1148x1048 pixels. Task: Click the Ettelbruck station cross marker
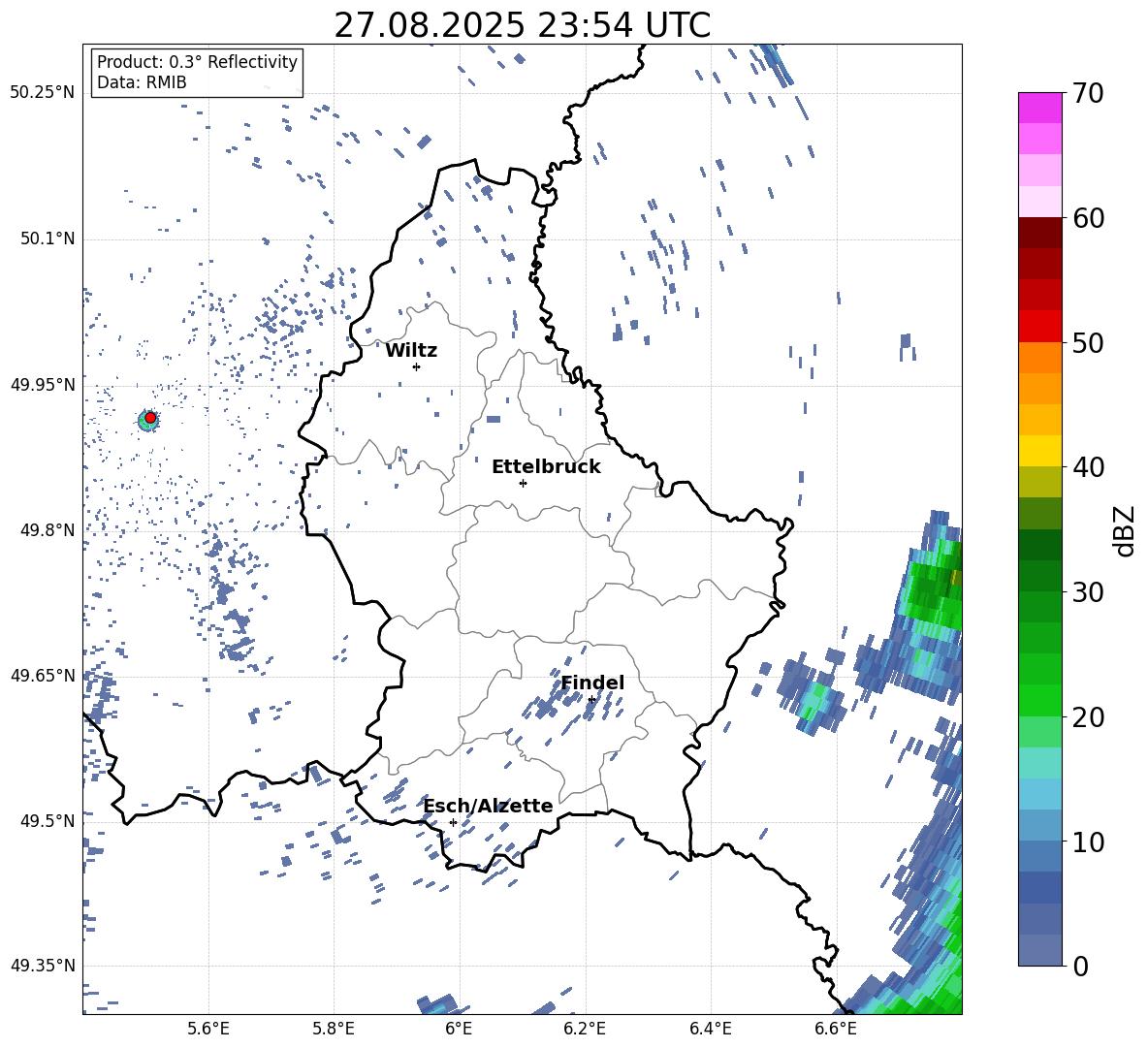click(523, 483)
